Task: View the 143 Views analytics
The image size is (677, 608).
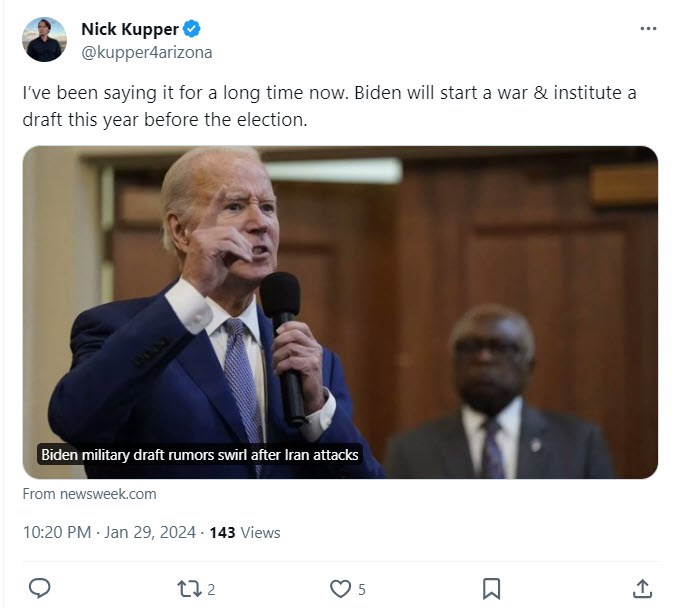Action: (244, 532)
